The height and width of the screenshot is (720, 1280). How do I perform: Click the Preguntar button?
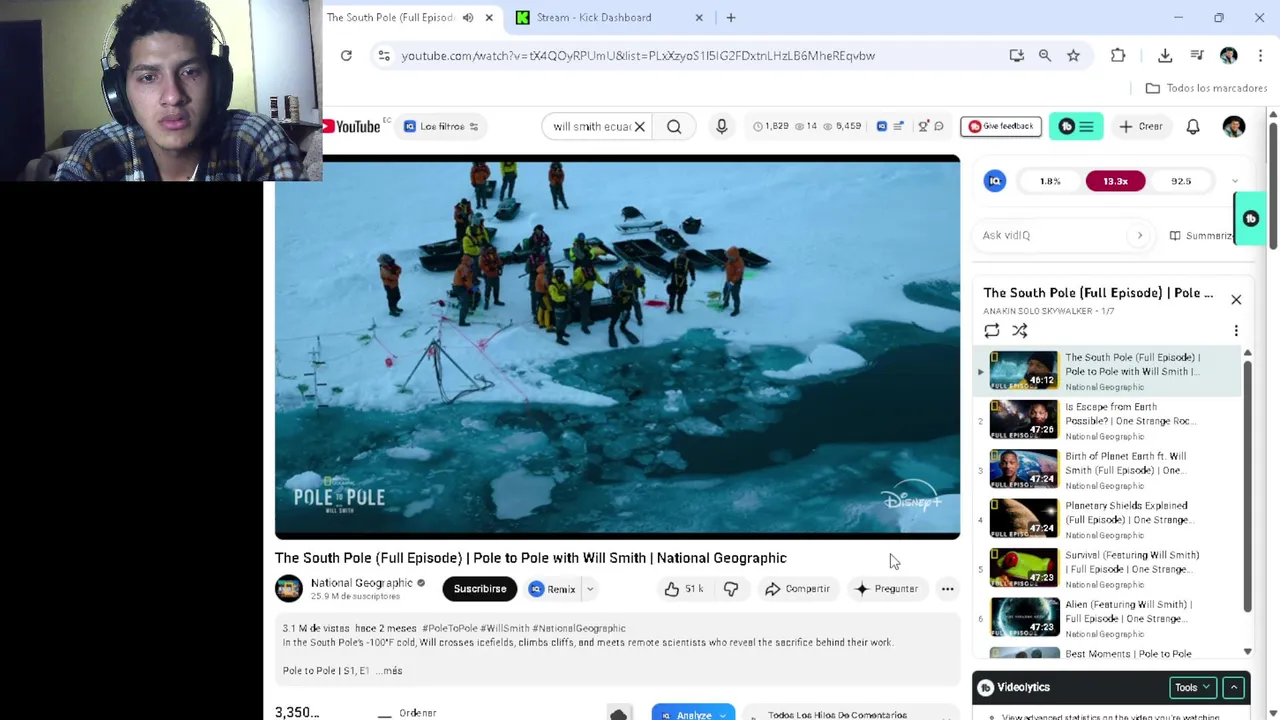click(x=886, y=589)
